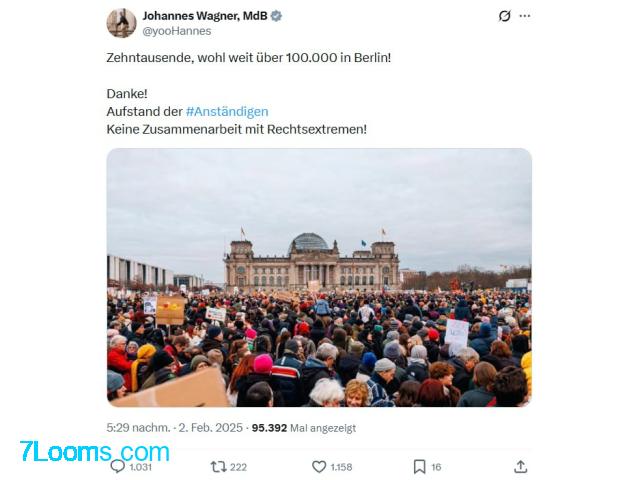This screenshot has height=480, width=640.
Task: Open Johannes Wagner's profile avatar
Action: (x=121, y=23)
